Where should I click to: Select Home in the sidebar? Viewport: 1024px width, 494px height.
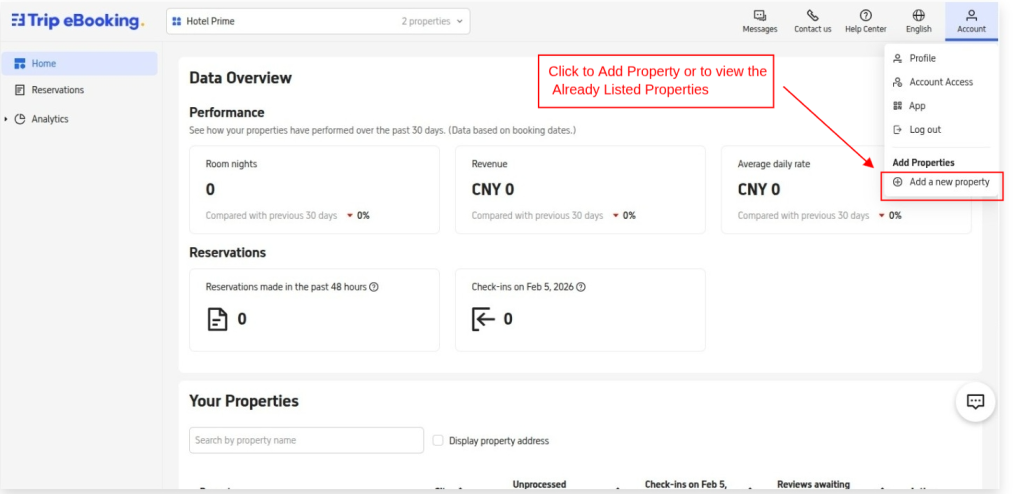click(x=44, y=64)
